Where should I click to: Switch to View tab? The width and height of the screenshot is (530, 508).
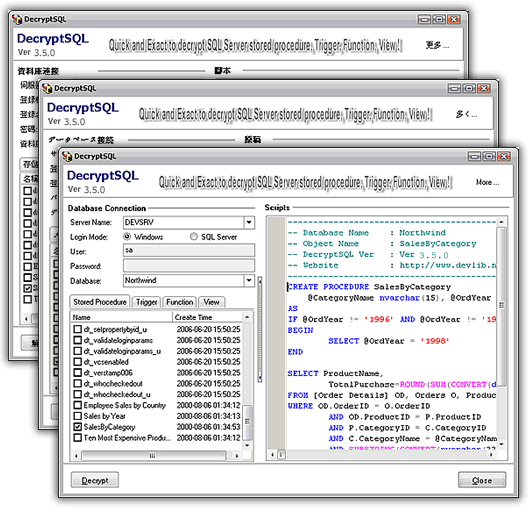pos(211,302)
